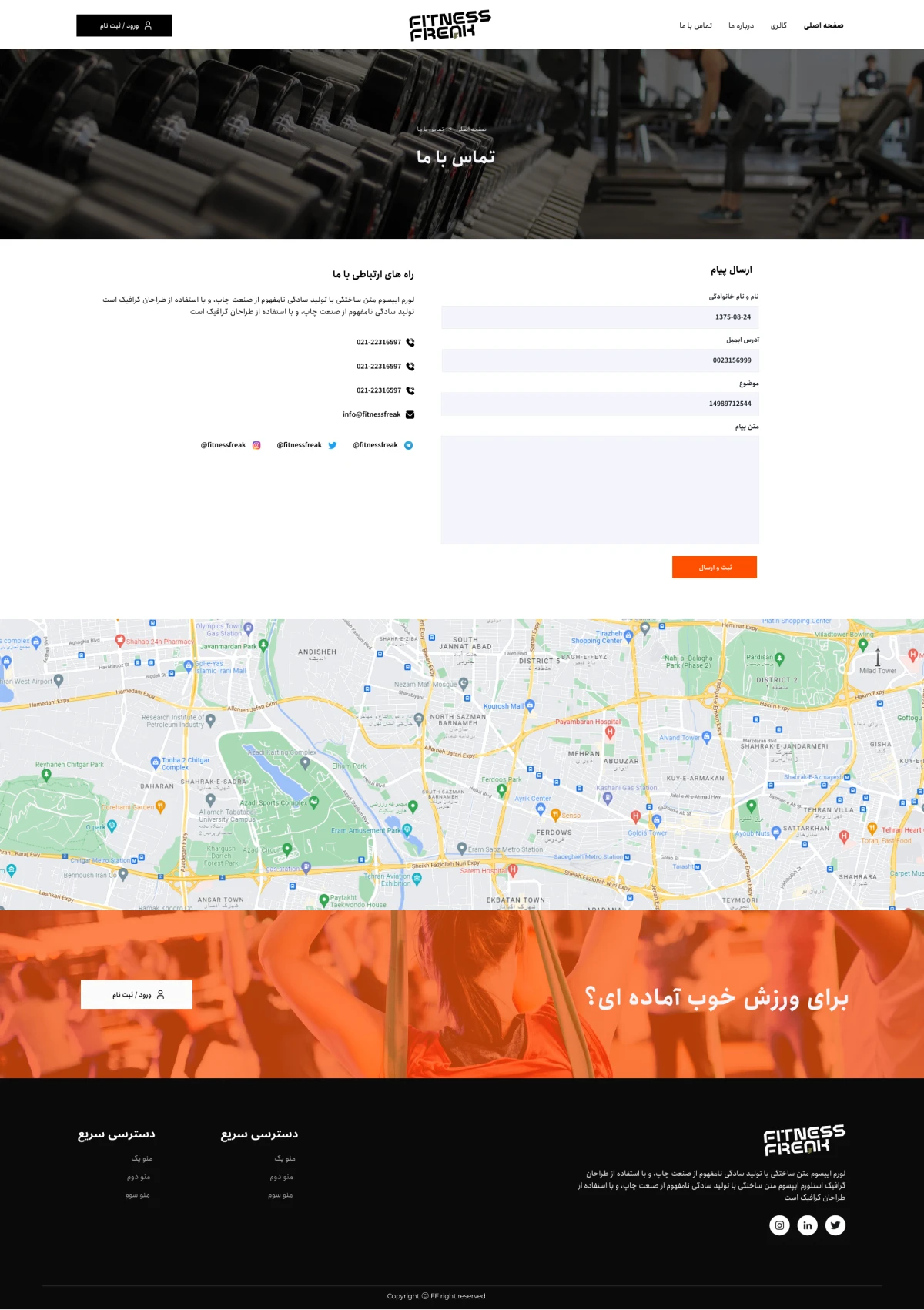The height and width of the screenshot is (1310, 924).
Task: Open the درباره ما menu item
Action: [741, 25]
